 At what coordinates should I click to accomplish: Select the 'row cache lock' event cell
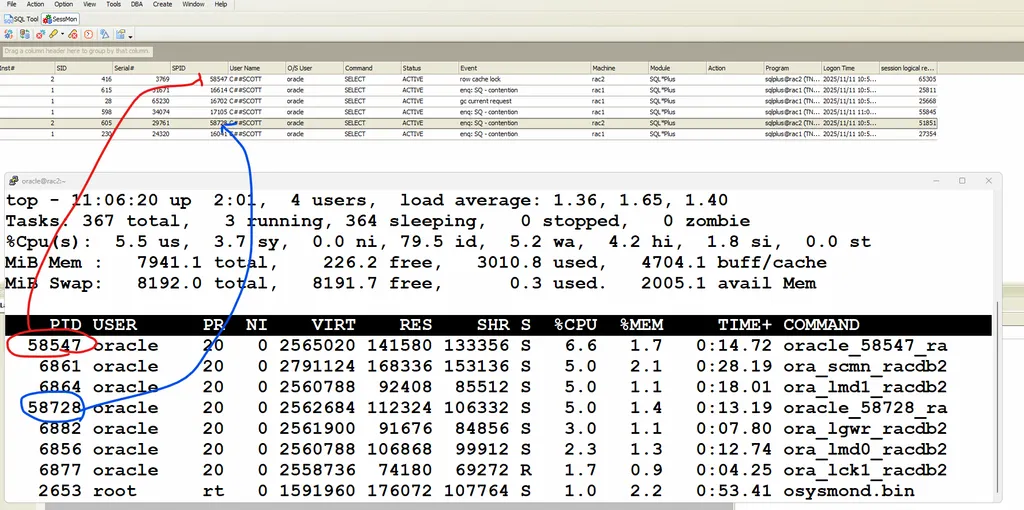tap(524, 79)
